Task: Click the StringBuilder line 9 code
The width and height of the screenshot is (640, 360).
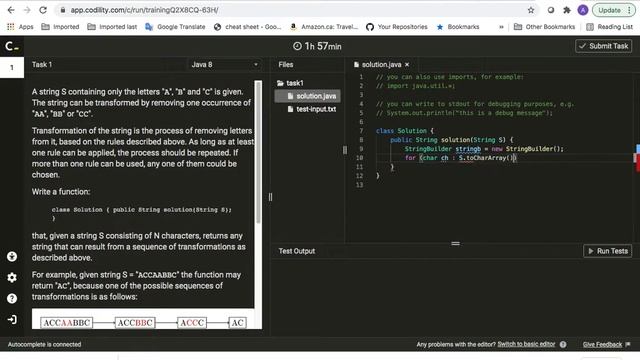Action: pos(484,149)
